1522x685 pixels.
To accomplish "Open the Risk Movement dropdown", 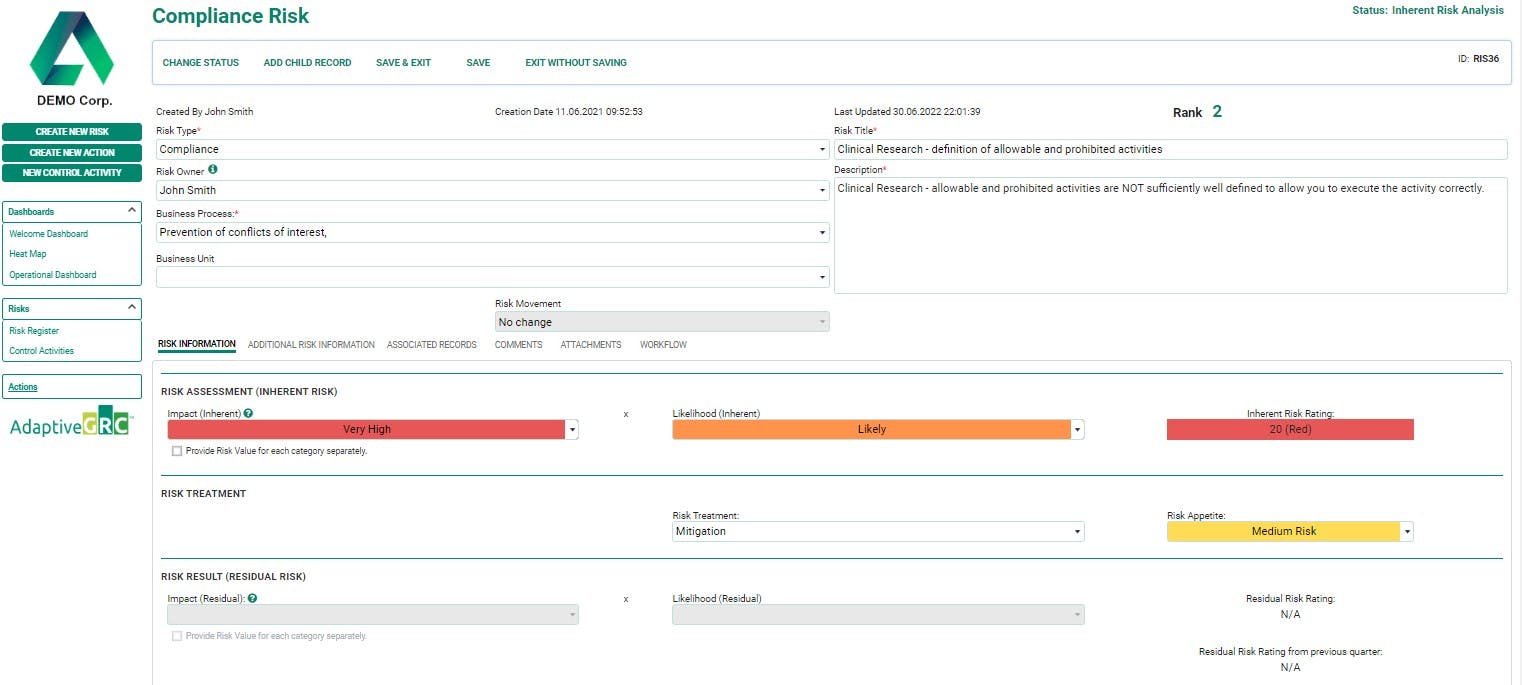I will (662, 322).
